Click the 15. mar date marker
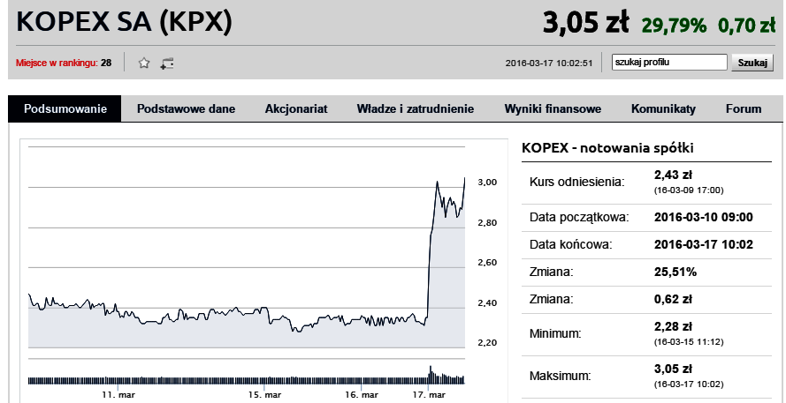Viewport: 786px width, 403px height. [x=264, y=395]
